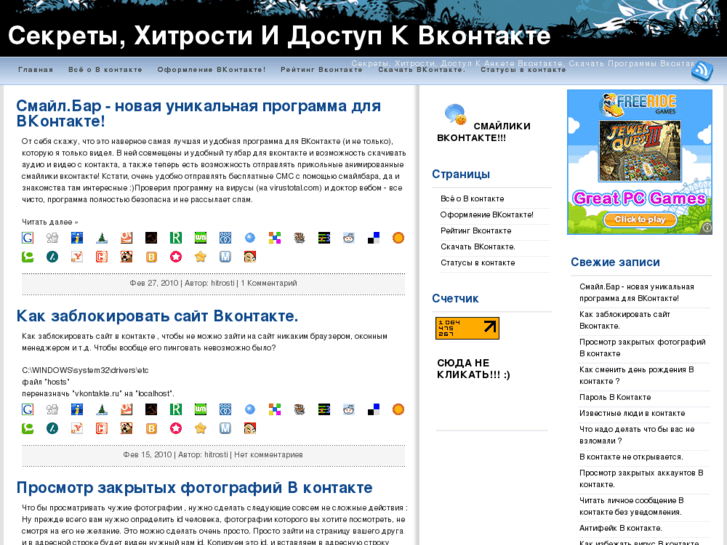Open 'Что надо делать что бы вас не взломали ?'
This screenshot has height=545, width=727.
(637, 435)
